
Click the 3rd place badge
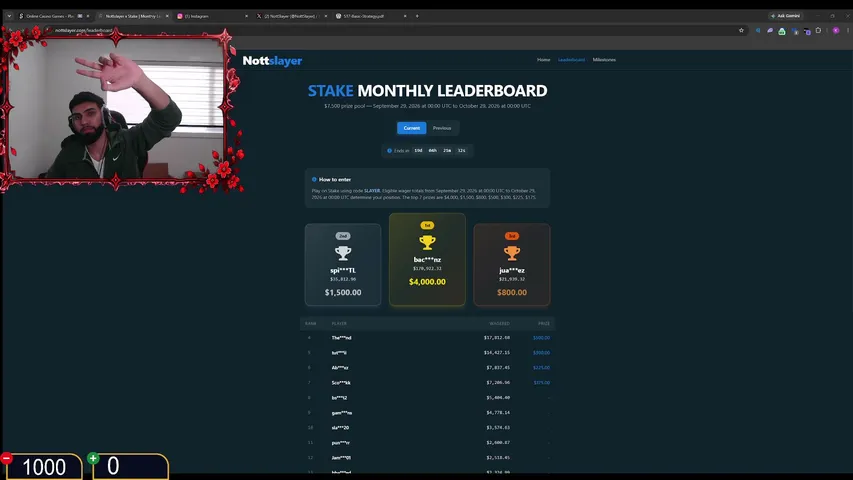pos(511,236)
